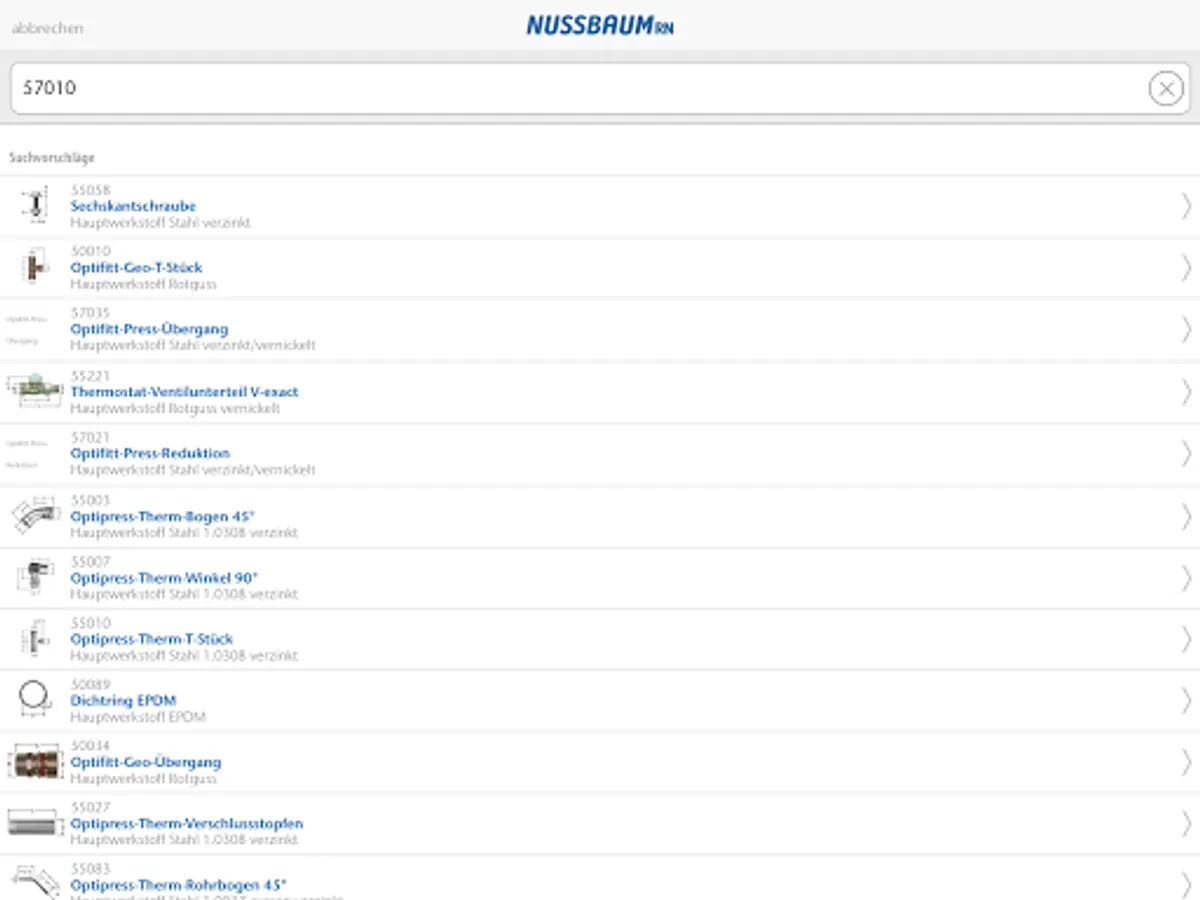Tap the abbrechen cancel button
The image size is (1200, 900).
pos(47,28)
